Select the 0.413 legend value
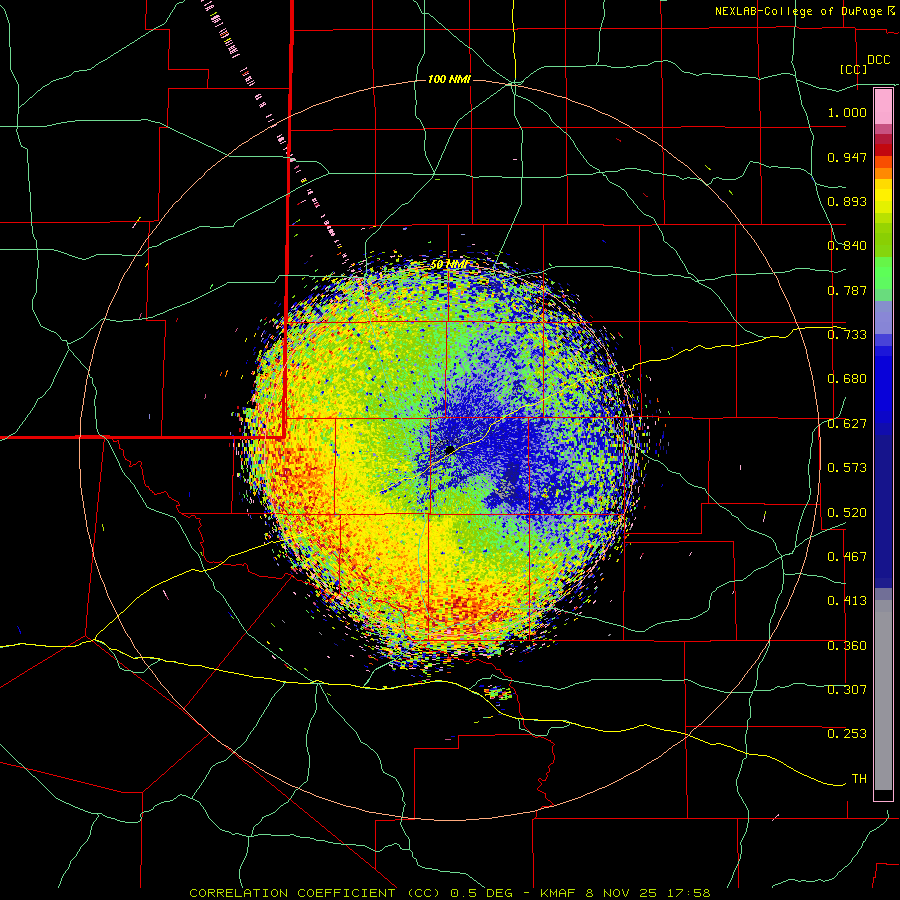The height and width of the screenshot is (900, 900). click(x=847, y=601)
